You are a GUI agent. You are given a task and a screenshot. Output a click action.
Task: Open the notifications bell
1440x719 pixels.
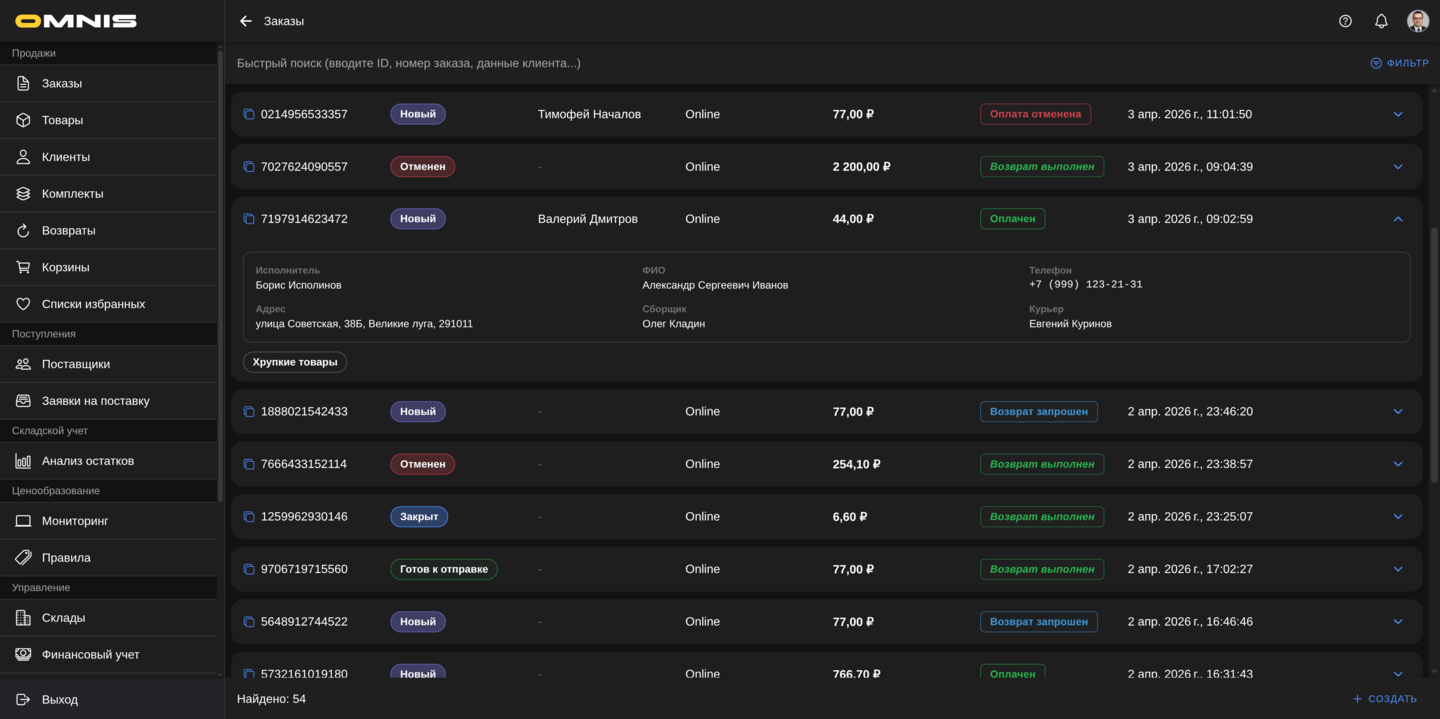[1381, 21]
